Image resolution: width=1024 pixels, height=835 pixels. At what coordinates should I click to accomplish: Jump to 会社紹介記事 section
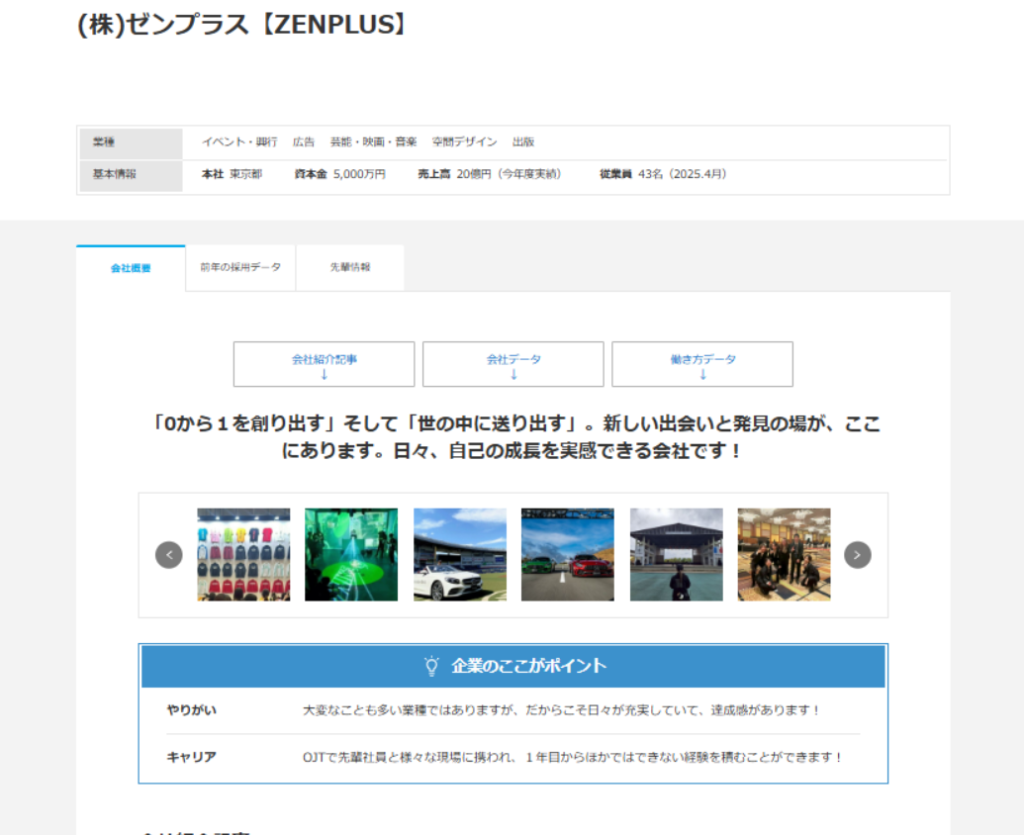tap(324, 364)
